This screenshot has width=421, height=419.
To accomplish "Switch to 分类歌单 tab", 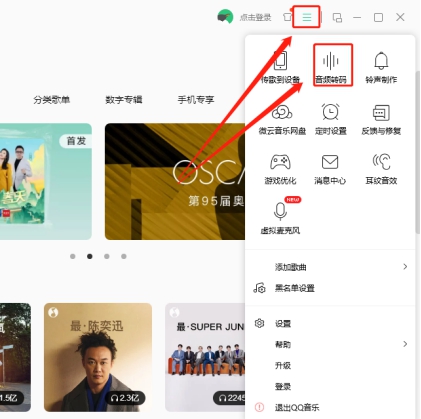I will [x=52, y=100].
